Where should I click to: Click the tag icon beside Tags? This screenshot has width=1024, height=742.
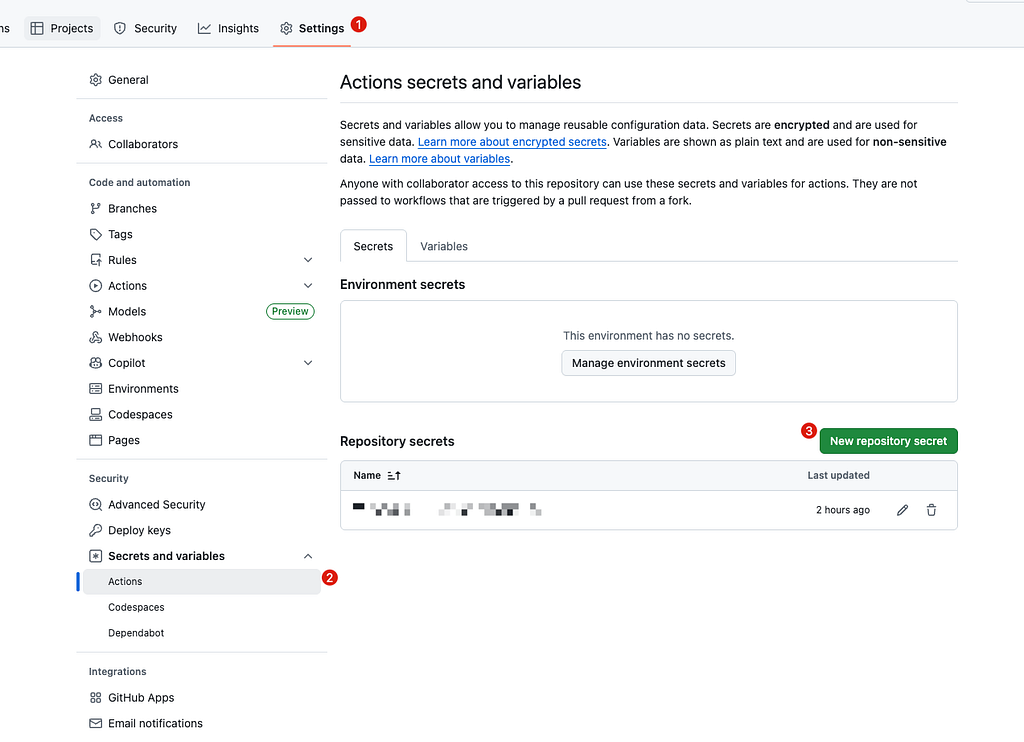click(x=95, y=234)
